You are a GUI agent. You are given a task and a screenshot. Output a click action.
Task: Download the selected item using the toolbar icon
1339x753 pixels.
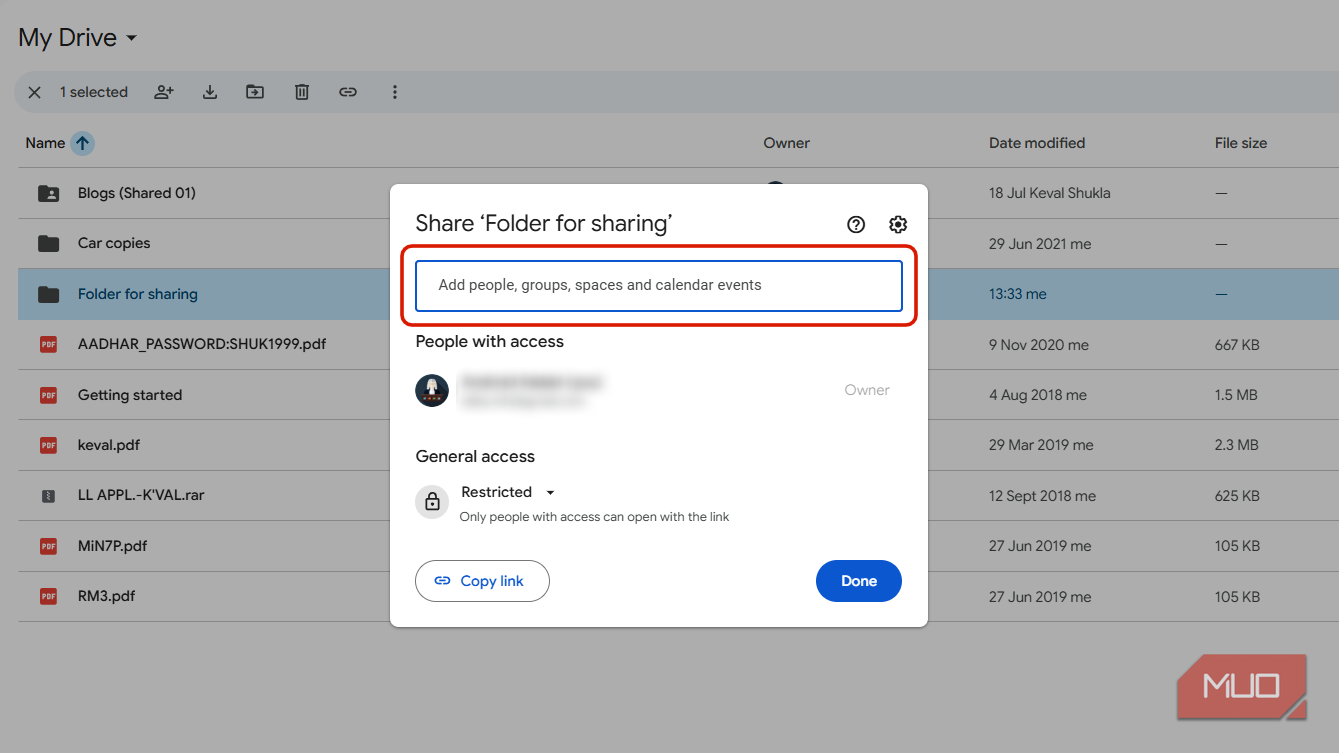[210, 92]
